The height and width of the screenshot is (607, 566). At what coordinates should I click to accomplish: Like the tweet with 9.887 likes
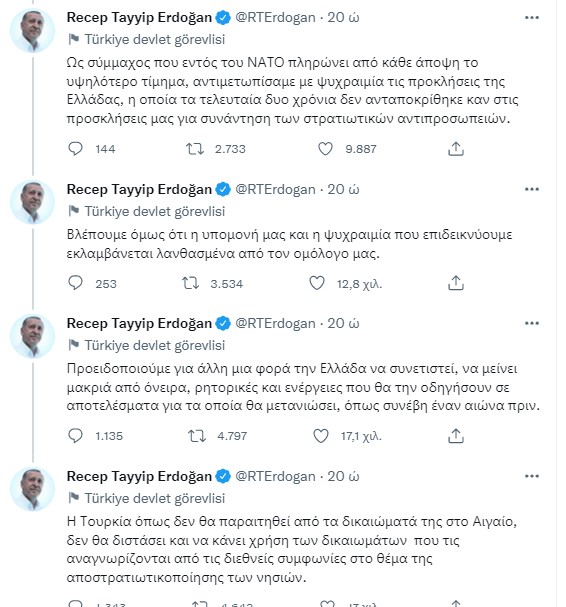point(325,149)
